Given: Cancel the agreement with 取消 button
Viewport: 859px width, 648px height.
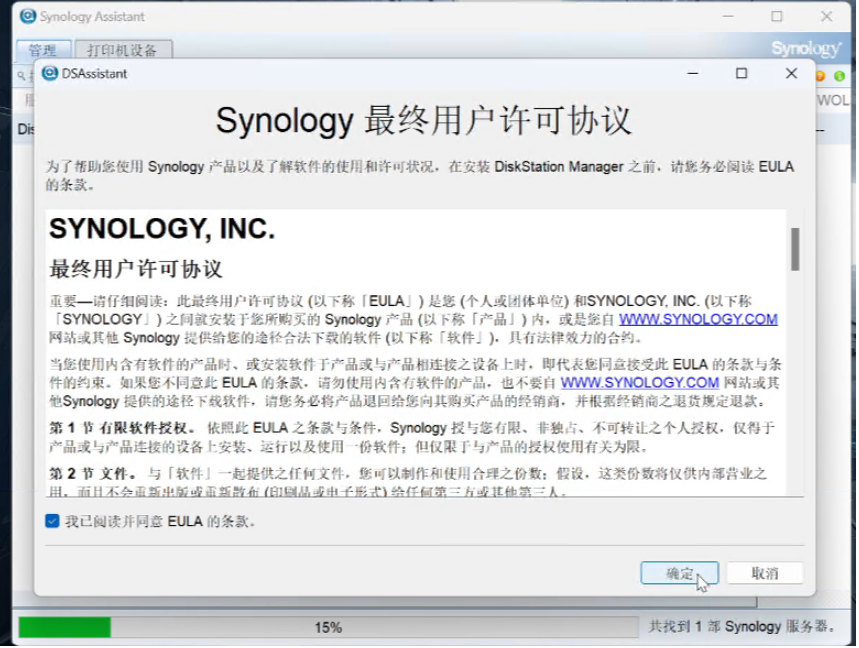Looking at the screenshot, I should point(766,575).
